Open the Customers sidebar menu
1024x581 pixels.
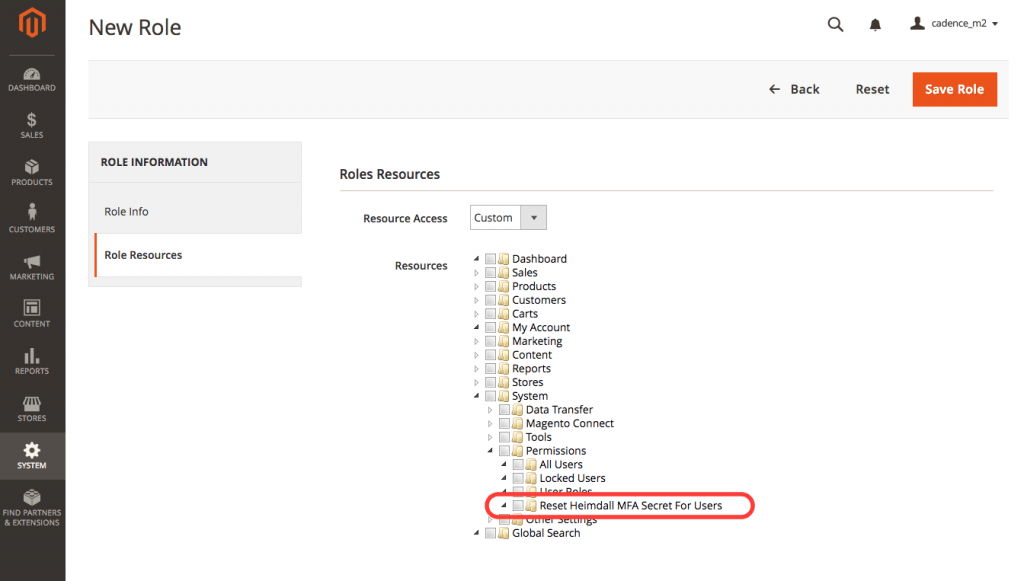click(x=32, y=220)
